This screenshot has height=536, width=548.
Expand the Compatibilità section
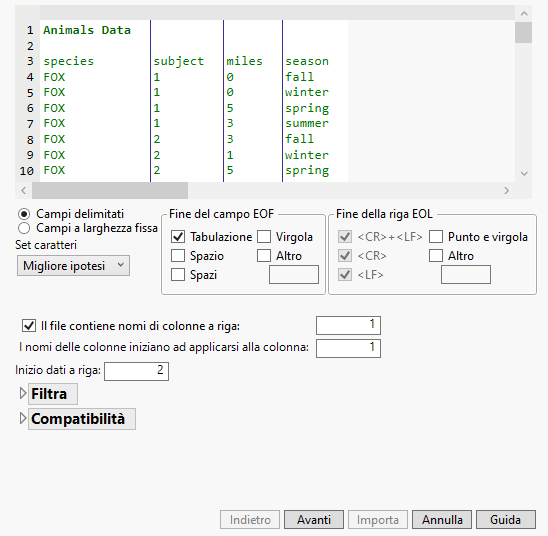click(23, 419)
